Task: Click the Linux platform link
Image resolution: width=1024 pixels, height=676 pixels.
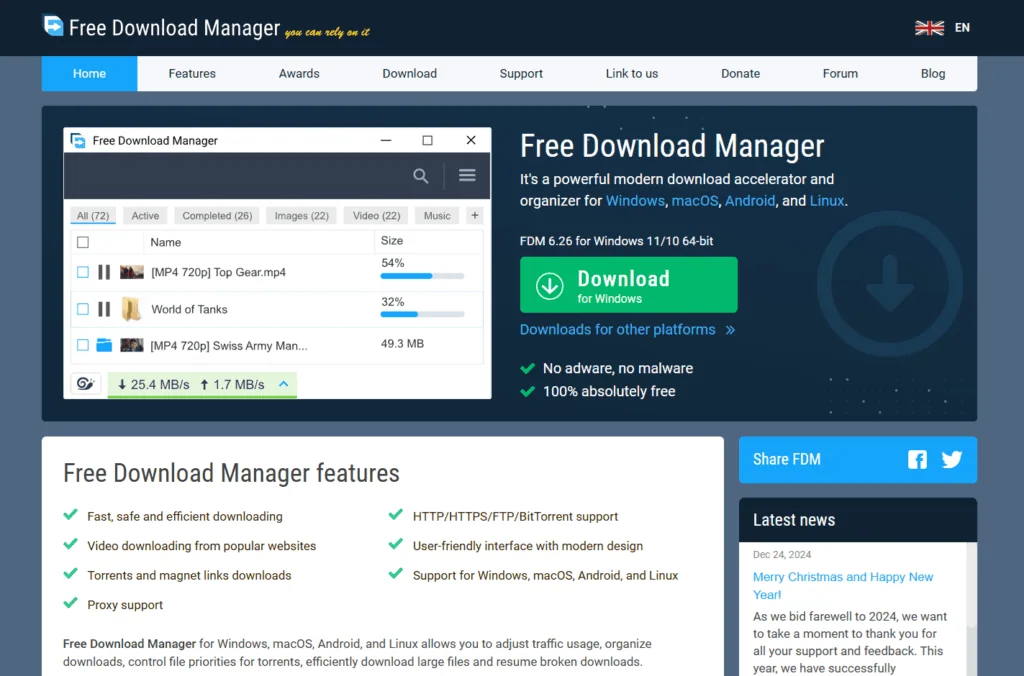Action: 827,201
